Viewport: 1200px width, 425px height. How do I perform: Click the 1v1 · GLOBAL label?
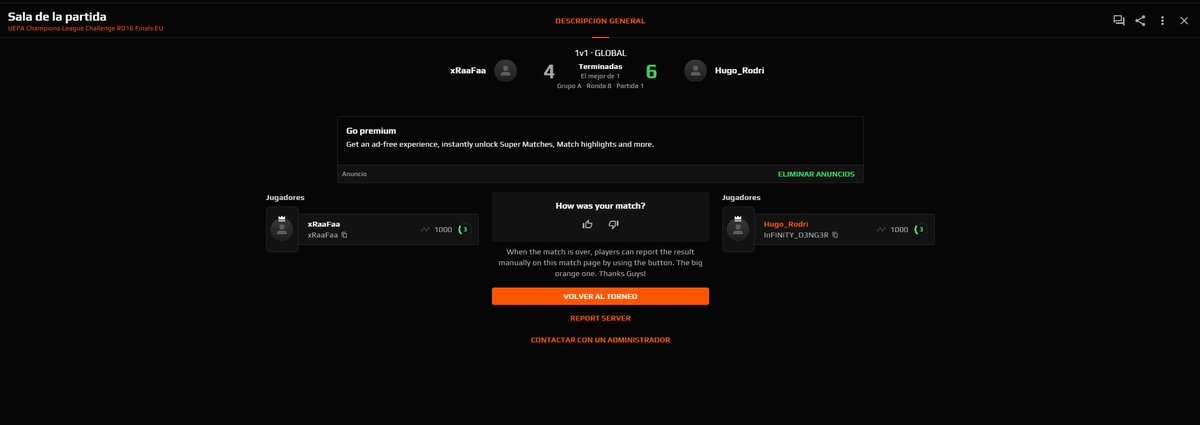point(600,51)
